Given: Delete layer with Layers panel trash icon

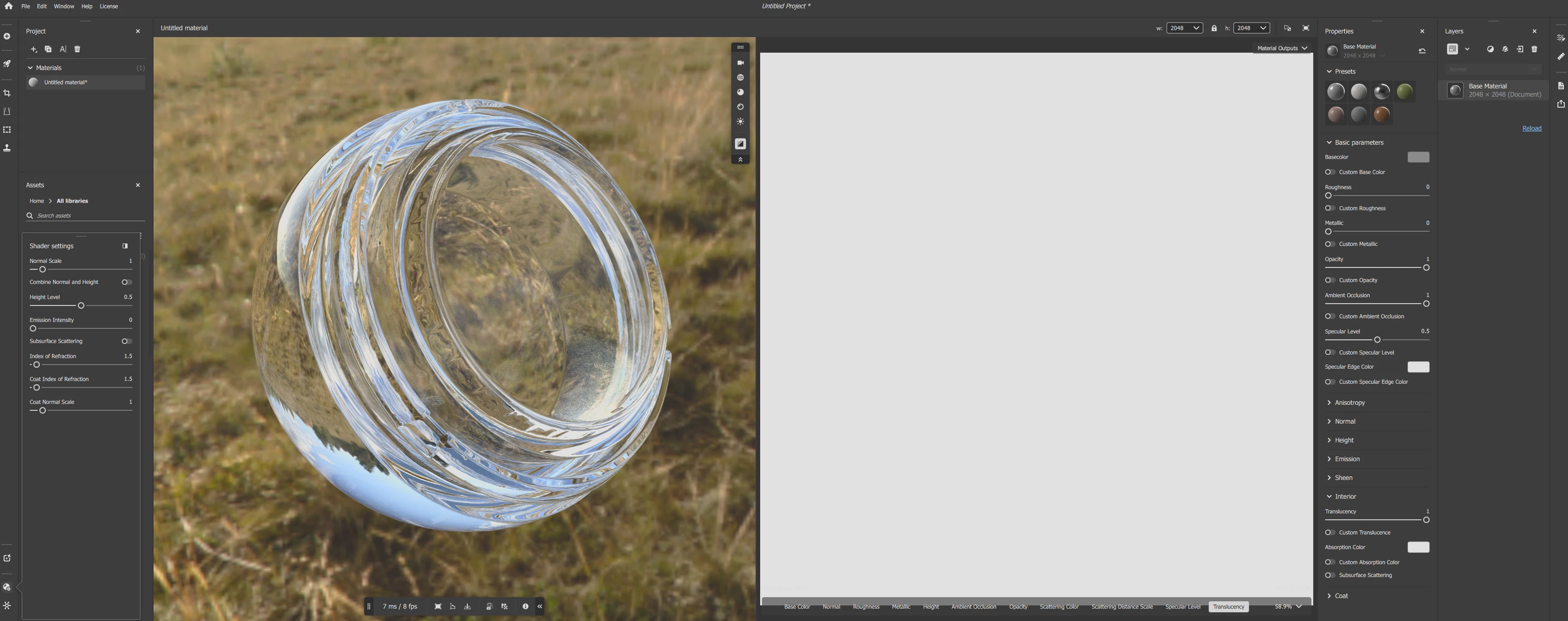Looking at the screenshot, I should coord(1534,49).
